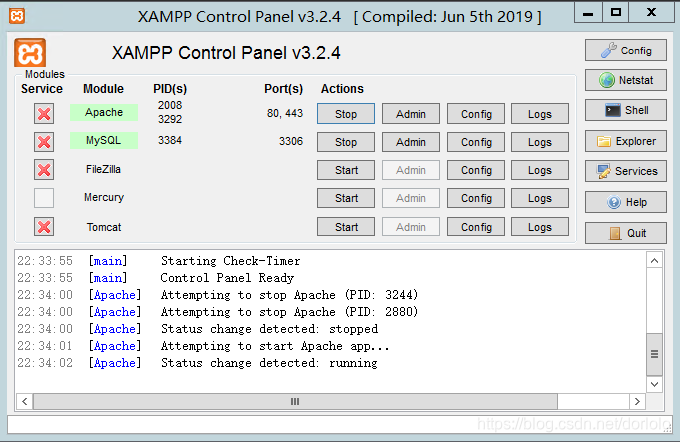
Task: Open Explorer with the folder icon
Action: pos(625,141)
